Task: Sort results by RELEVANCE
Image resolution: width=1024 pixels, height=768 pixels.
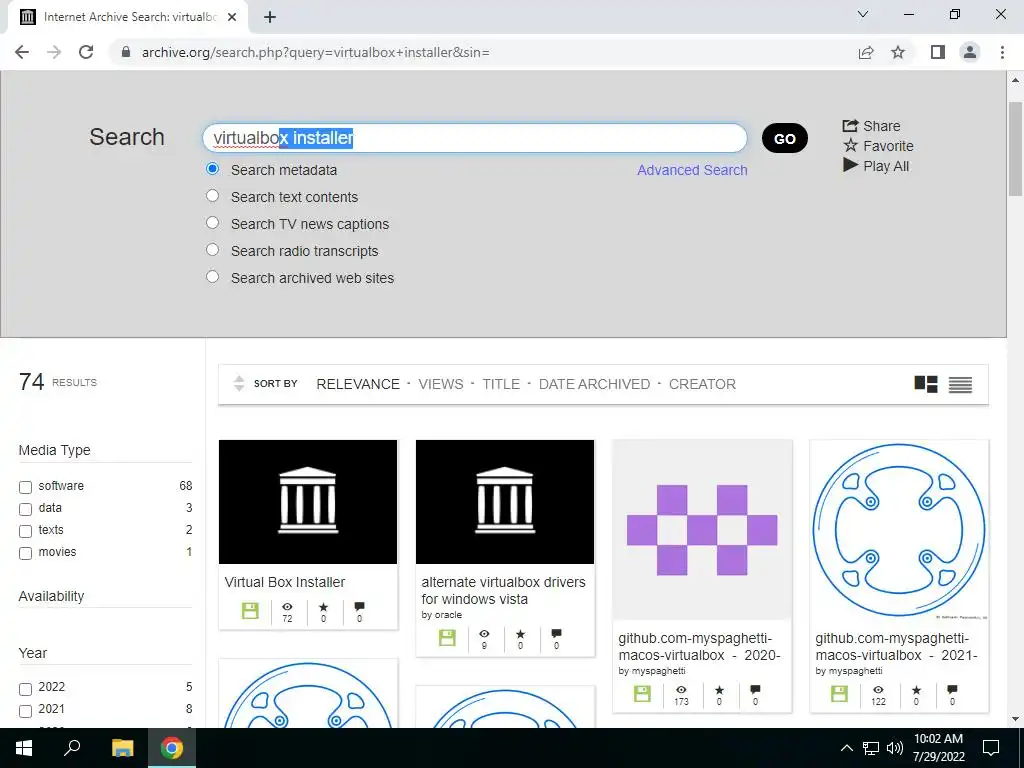Action: click(358, 384)
